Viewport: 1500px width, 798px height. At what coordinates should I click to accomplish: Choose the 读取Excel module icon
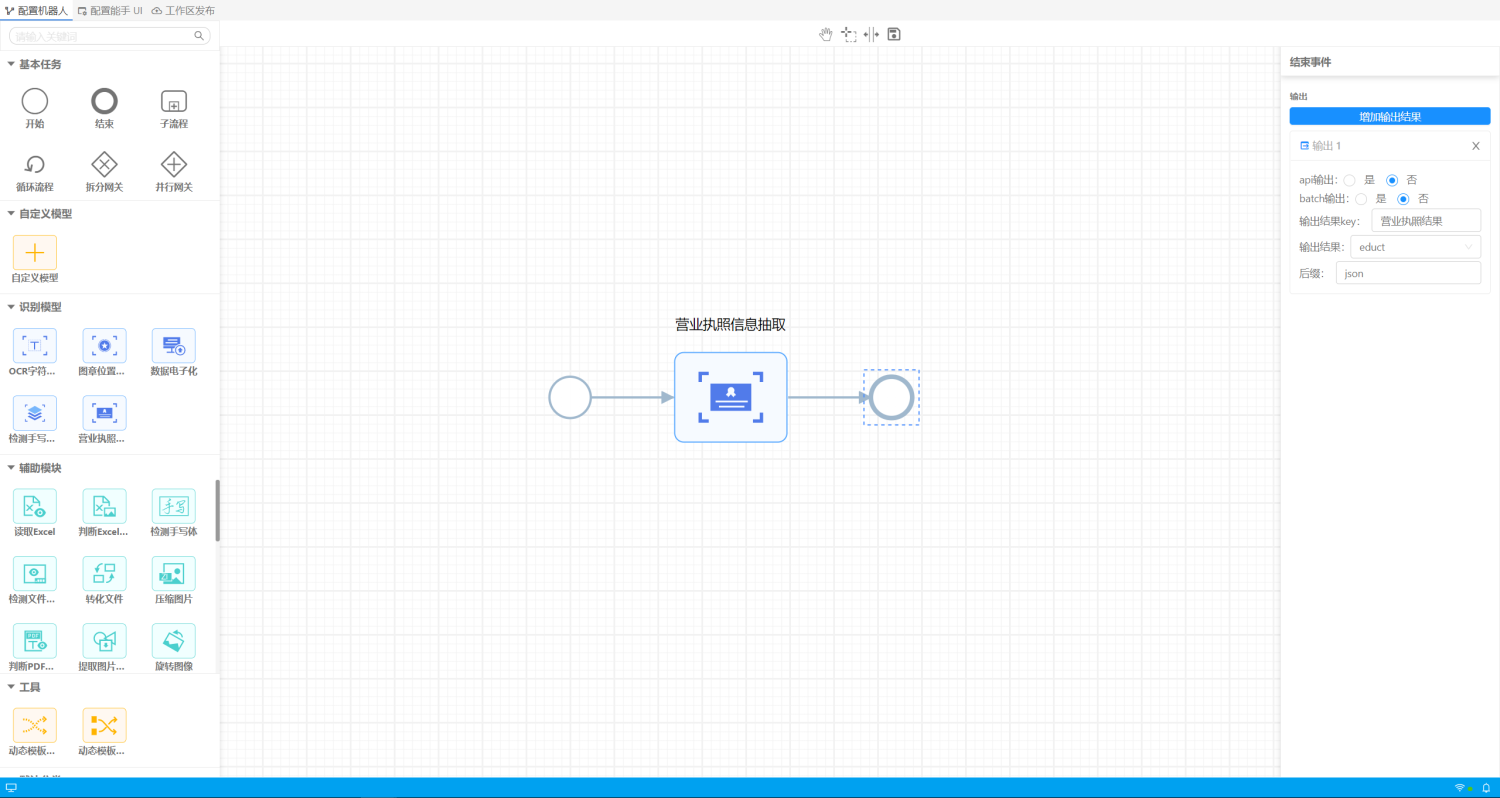point(35,505)
